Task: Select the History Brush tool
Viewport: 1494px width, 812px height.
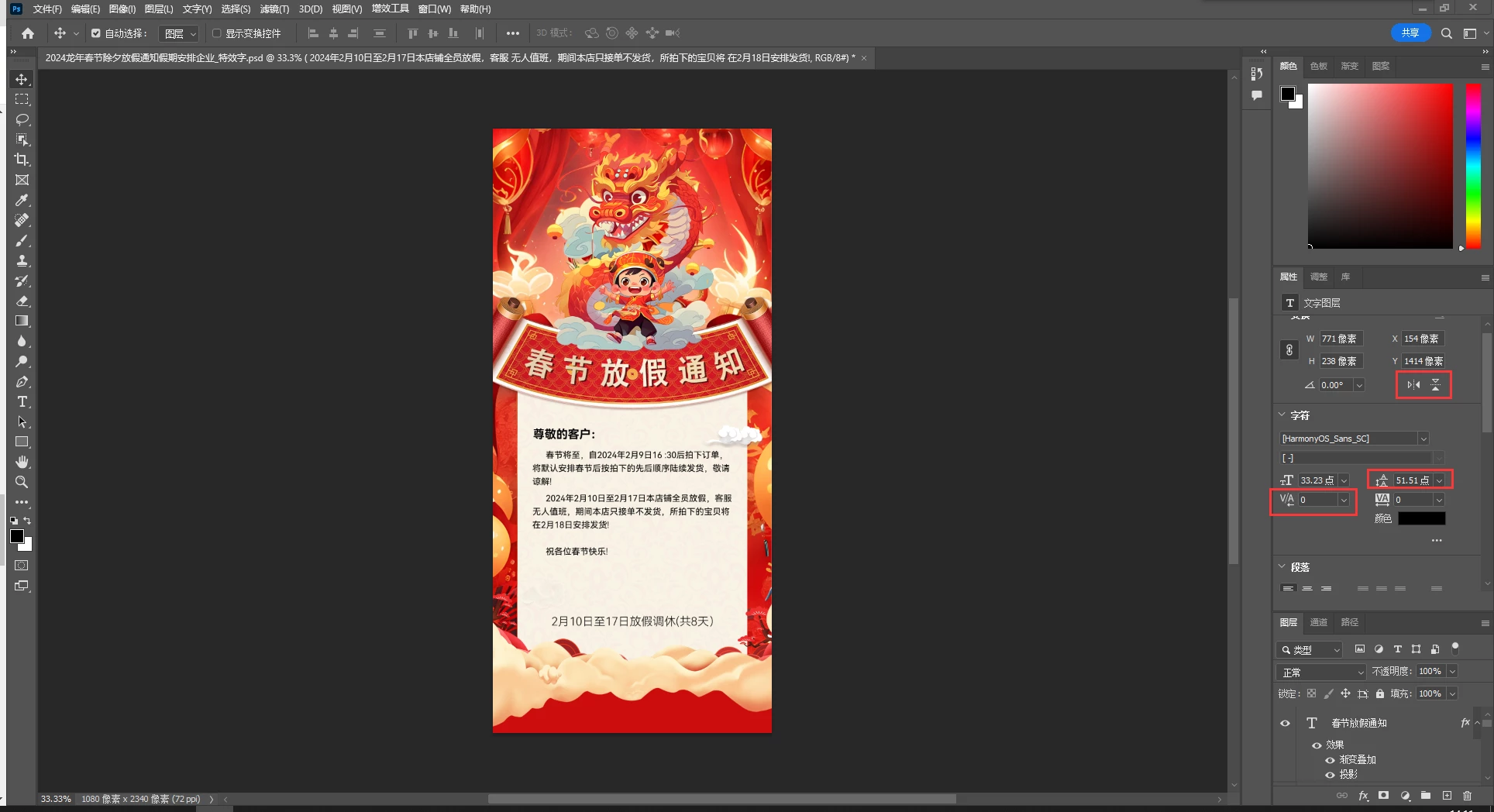Action: pos(22,280)
